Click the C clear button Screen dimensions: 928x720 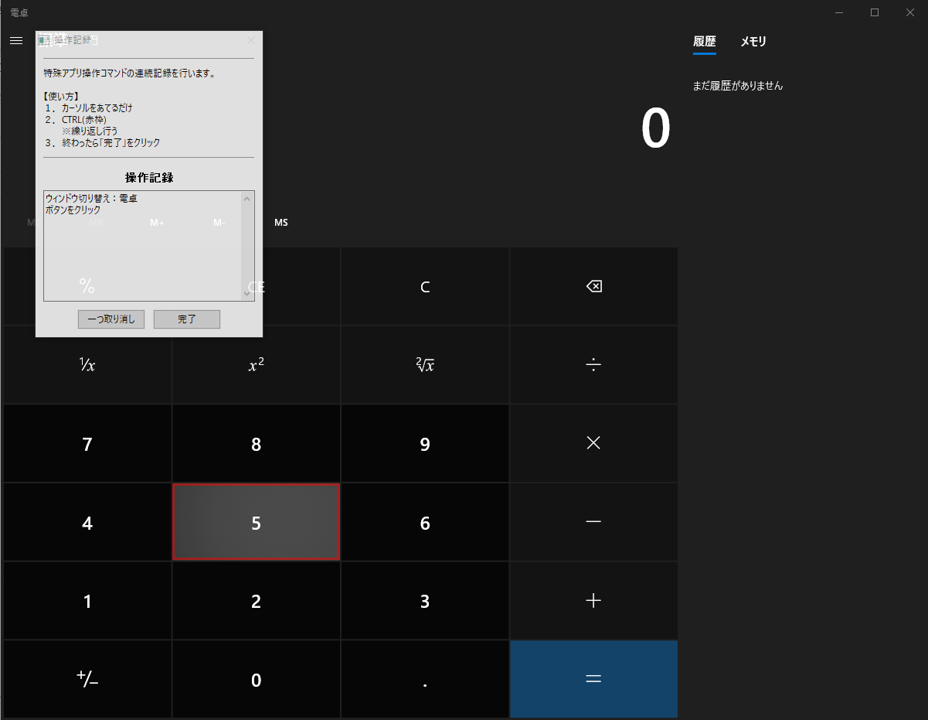[x=425, y=287]
